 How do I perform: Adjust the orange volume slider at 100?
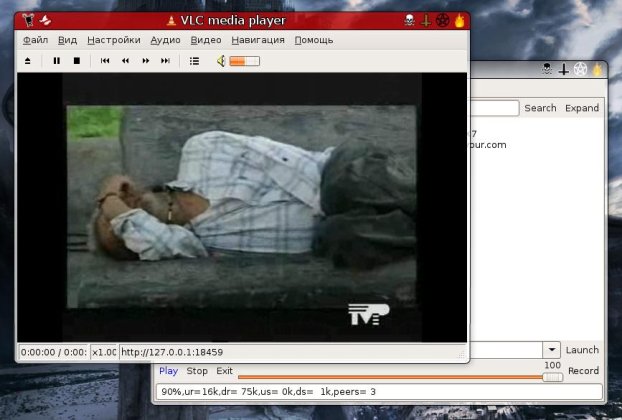tap(400, 377)
